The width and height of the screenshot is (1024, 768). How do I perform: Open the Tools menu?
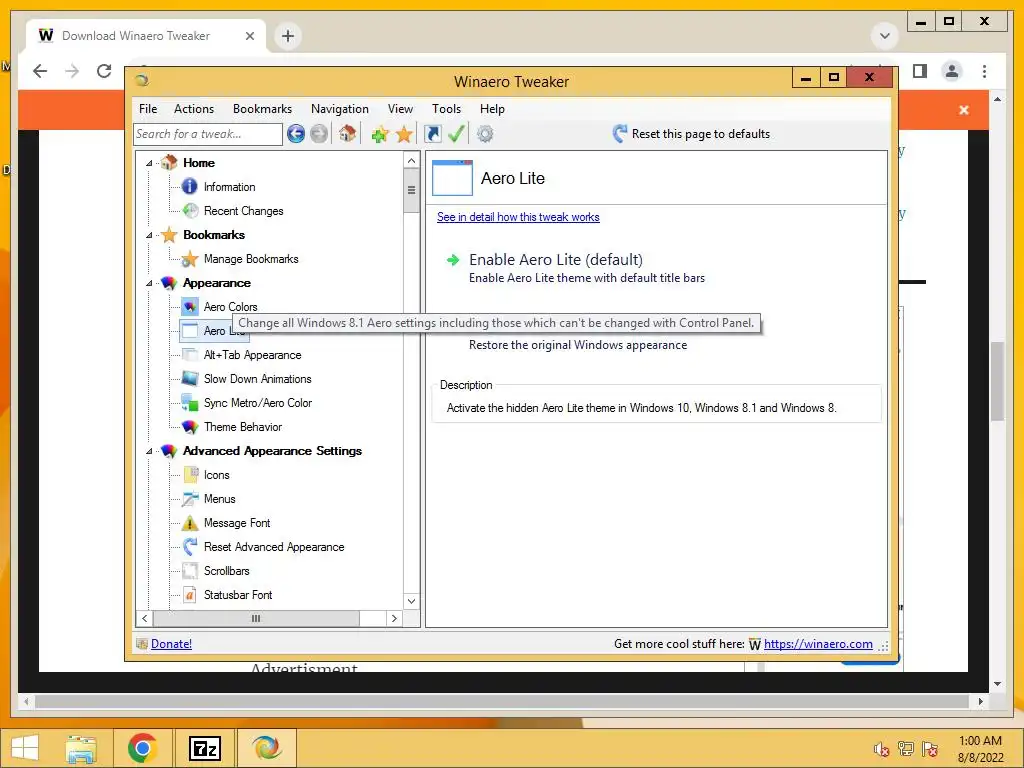pos(447,109)
